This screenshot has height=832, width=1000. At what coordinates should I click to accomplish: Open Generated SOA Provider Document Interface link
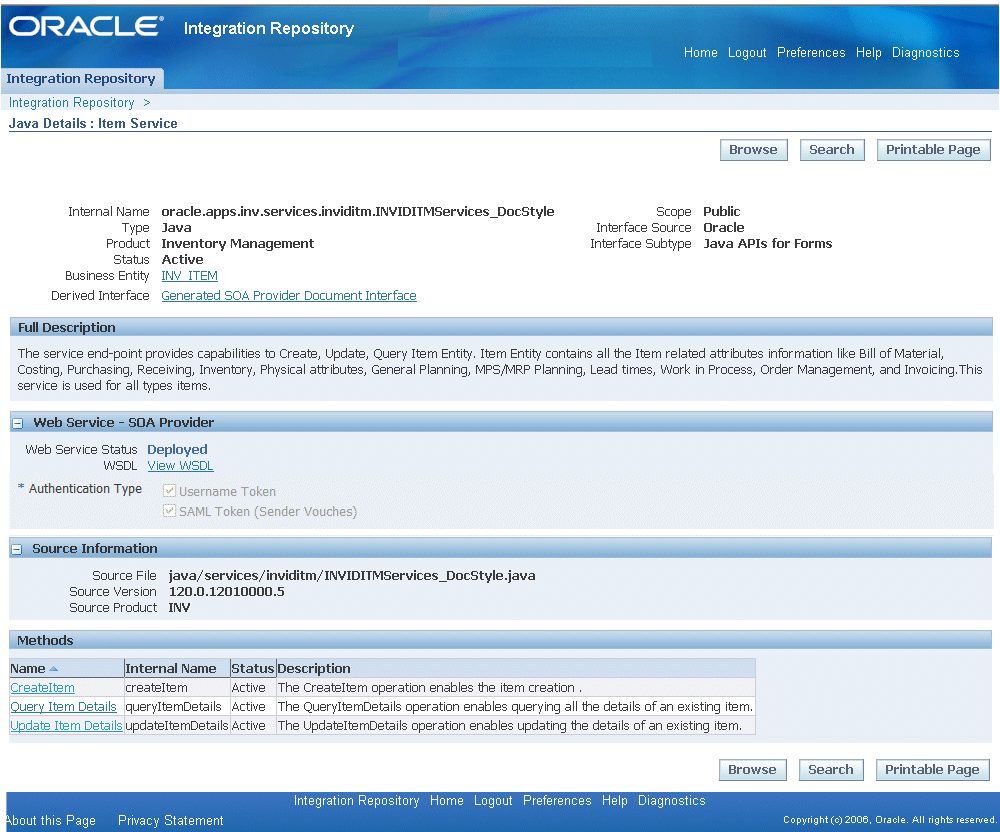(x=289, y=296)
